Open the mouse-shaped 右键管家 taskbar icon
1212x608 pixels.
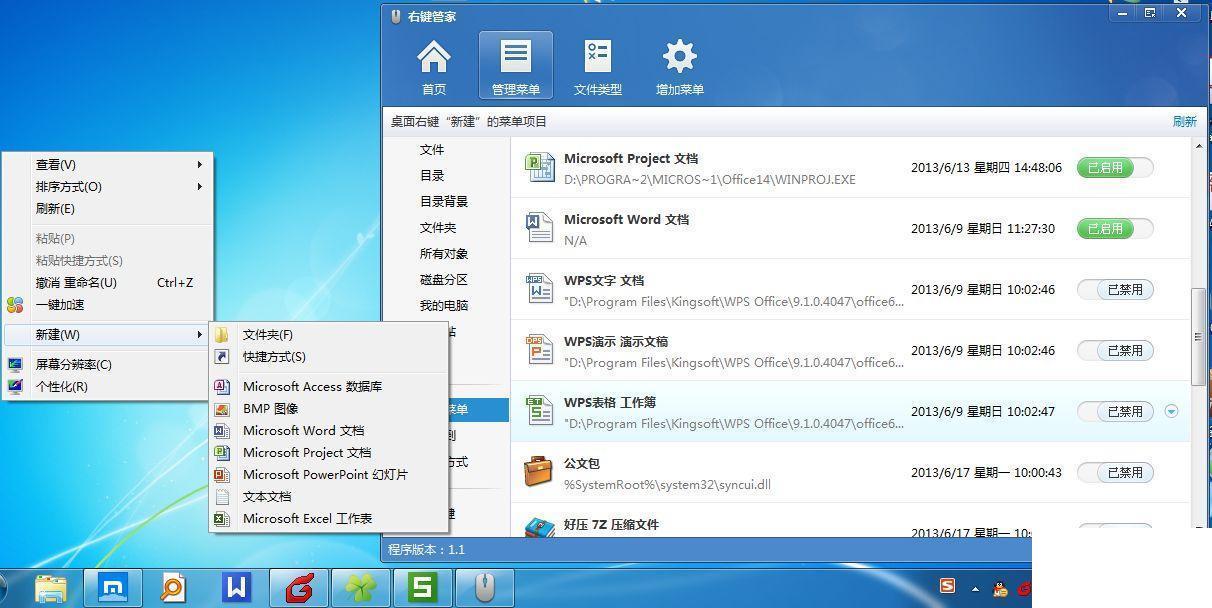[485, 588]
